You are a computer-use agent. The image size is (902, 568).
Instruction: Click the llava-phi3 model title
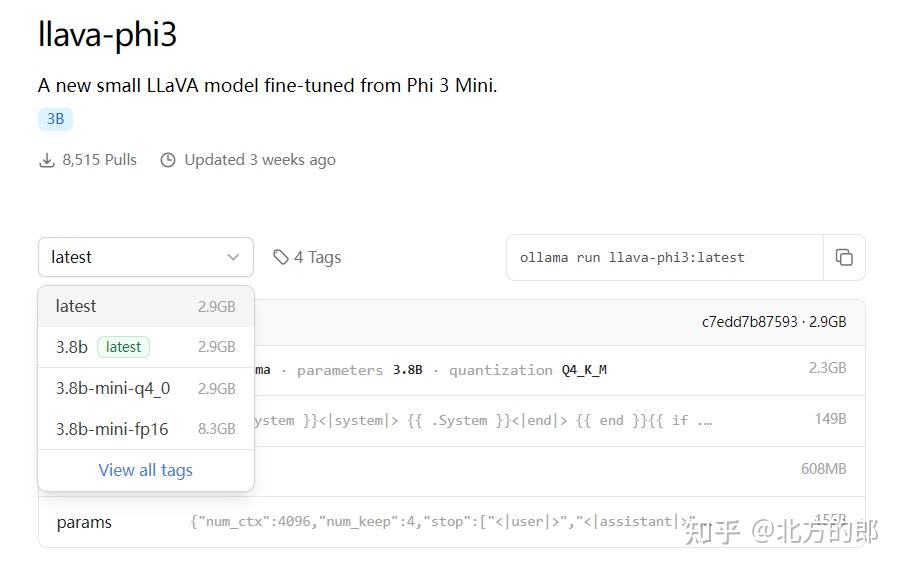point(107,35)
